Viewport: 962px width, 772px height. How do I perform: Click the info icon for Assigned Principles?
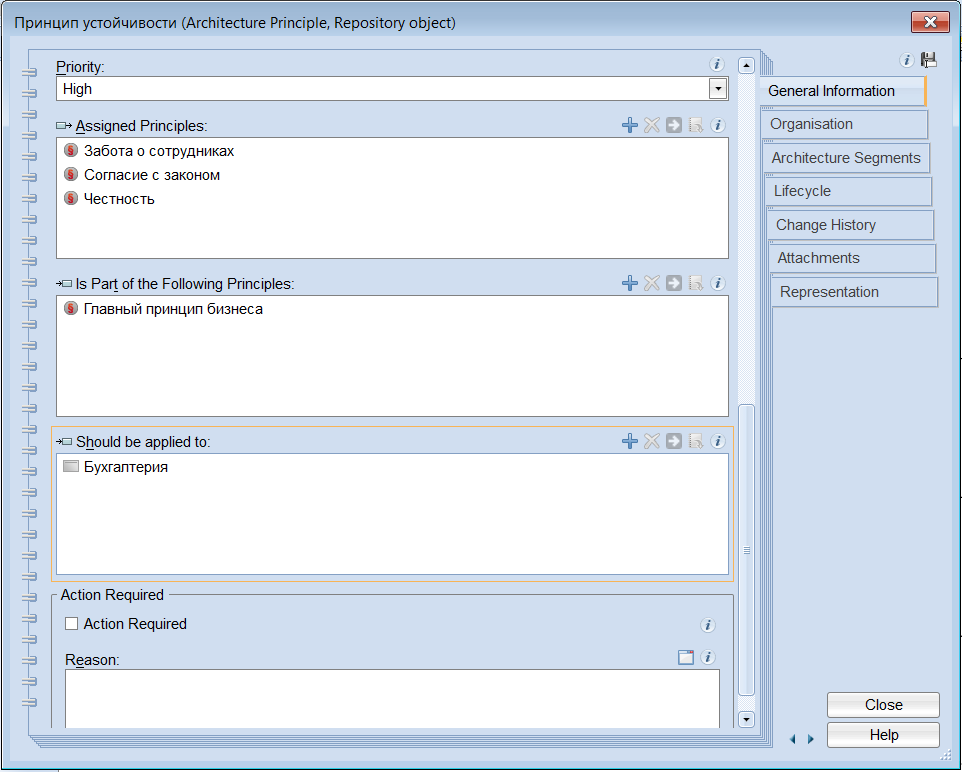tap(718, 125)
